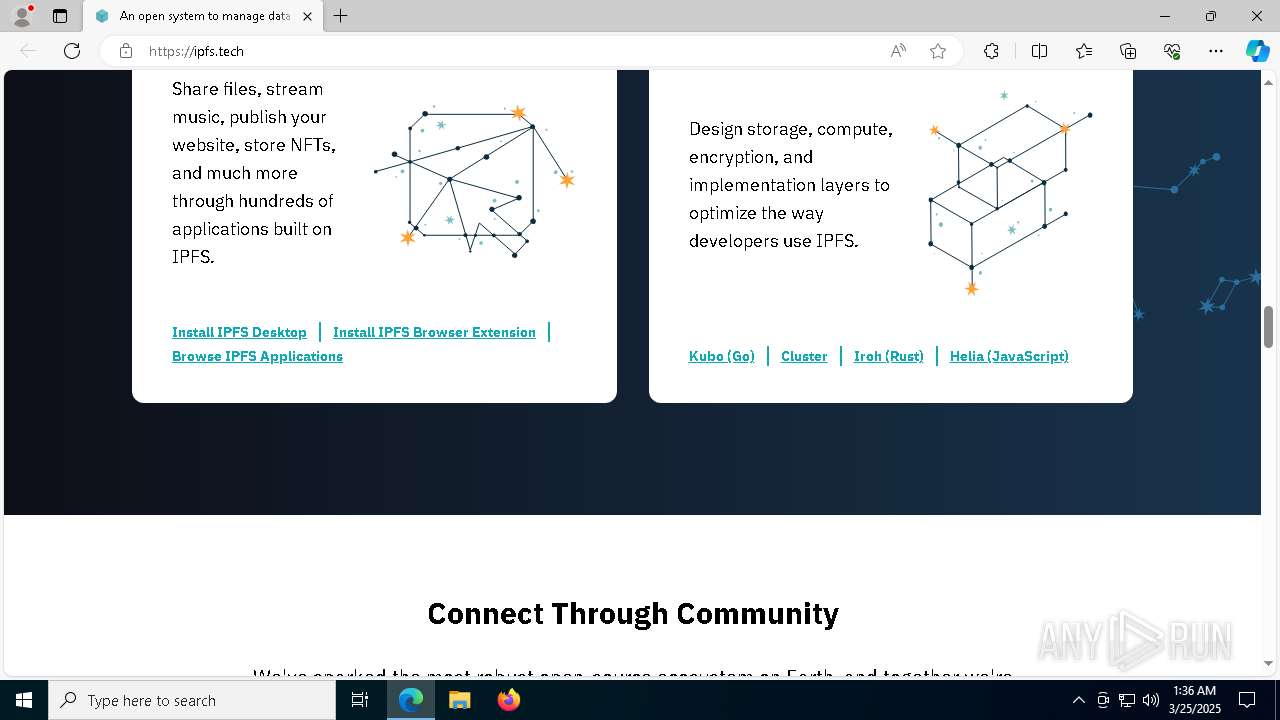Screen dimensions: 1280x720
Task: Open Install IPFS Browser Extension link
Action: [x=434, y=332]
